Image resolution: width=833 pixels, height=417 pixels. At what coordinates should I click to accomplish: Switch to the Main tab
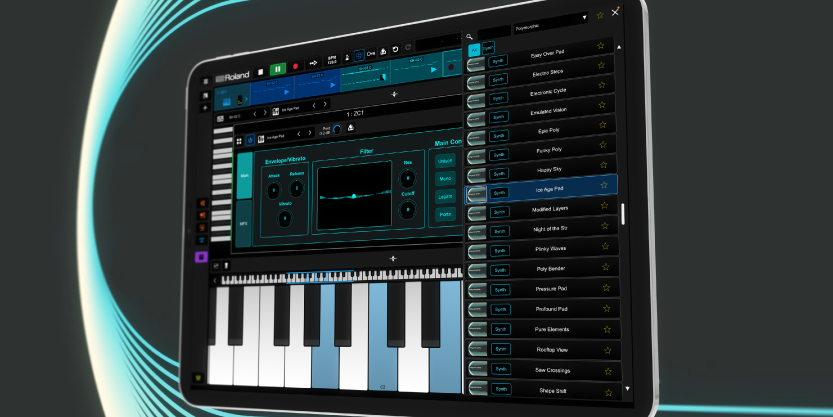tap(244, 175)
